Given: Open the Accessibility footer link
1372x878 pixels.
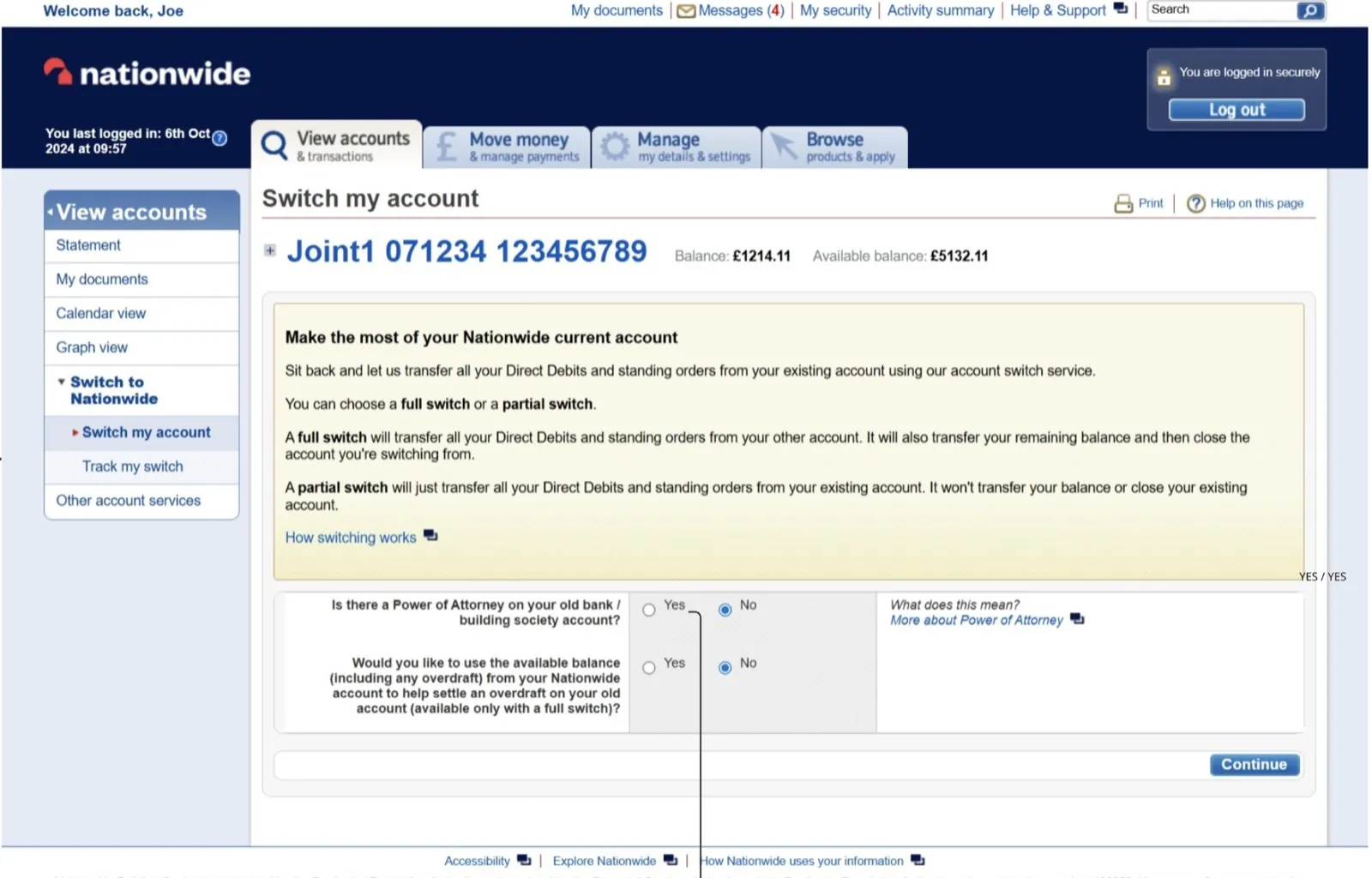Looking at the screenshot, I should [x=477, y=861].
